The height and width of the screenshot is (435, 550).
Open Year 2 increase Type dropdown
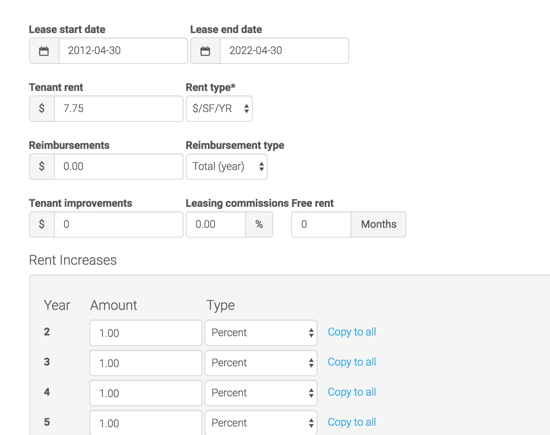261,333
